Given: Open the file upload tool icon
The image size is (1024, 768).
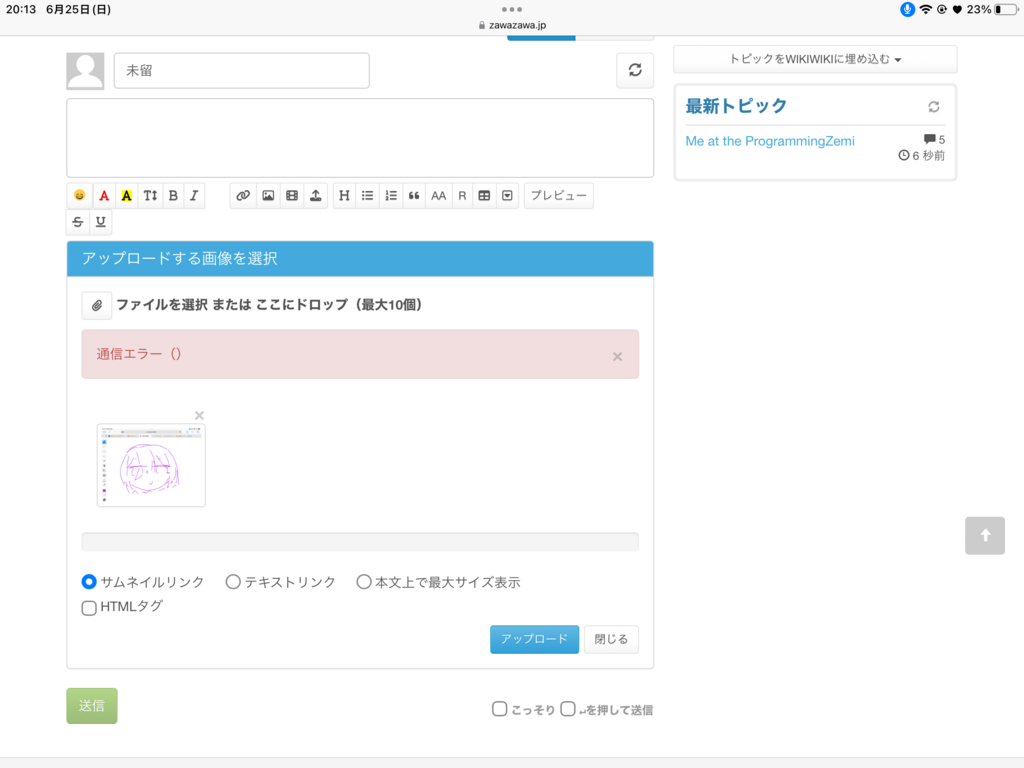Looking at the screenshot, I should (x=315, y=195).
